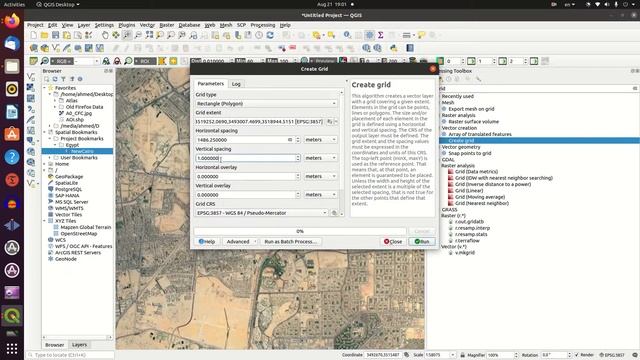Click the Save Project icon
The height and width of the screenshot is (360, 640).
click(56, 36)
